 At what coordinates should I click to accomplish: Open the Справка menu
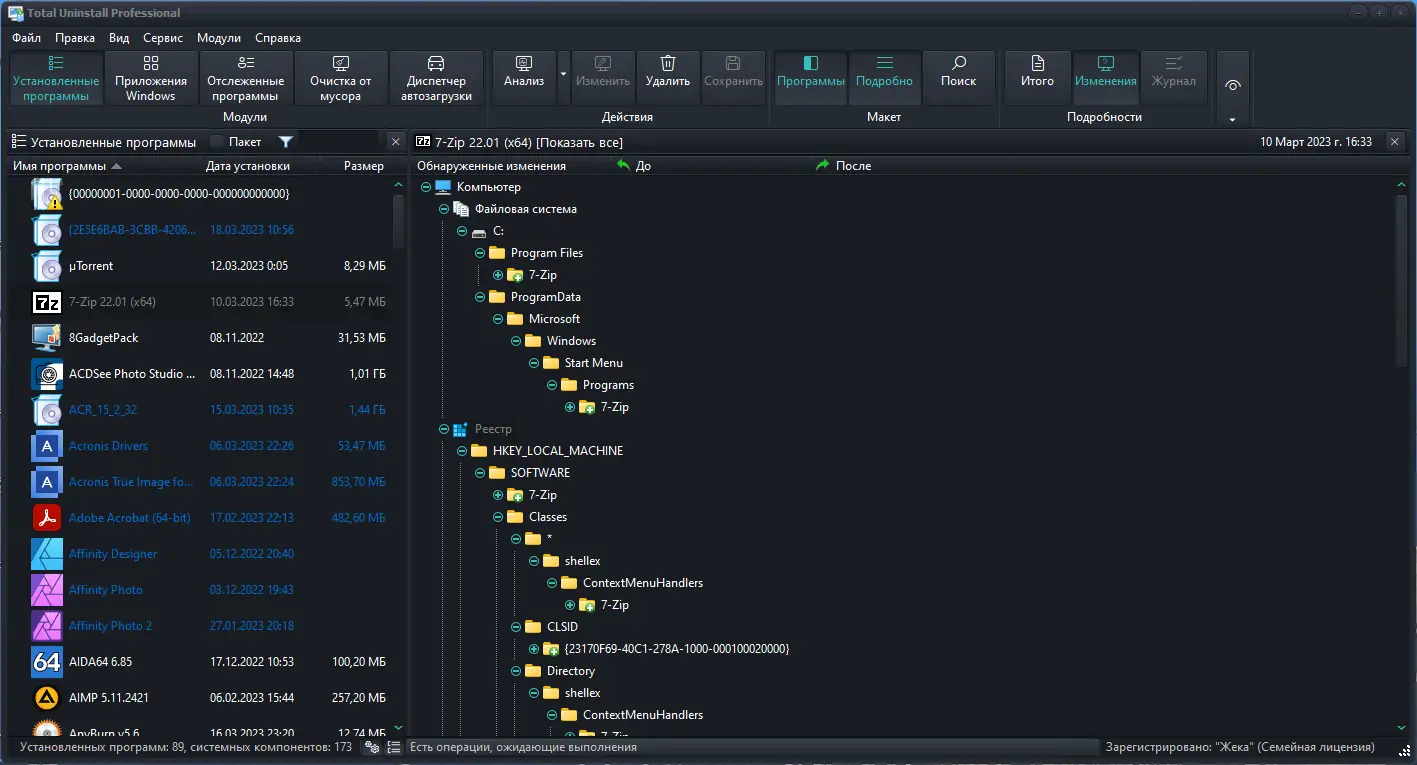point(278,38)
